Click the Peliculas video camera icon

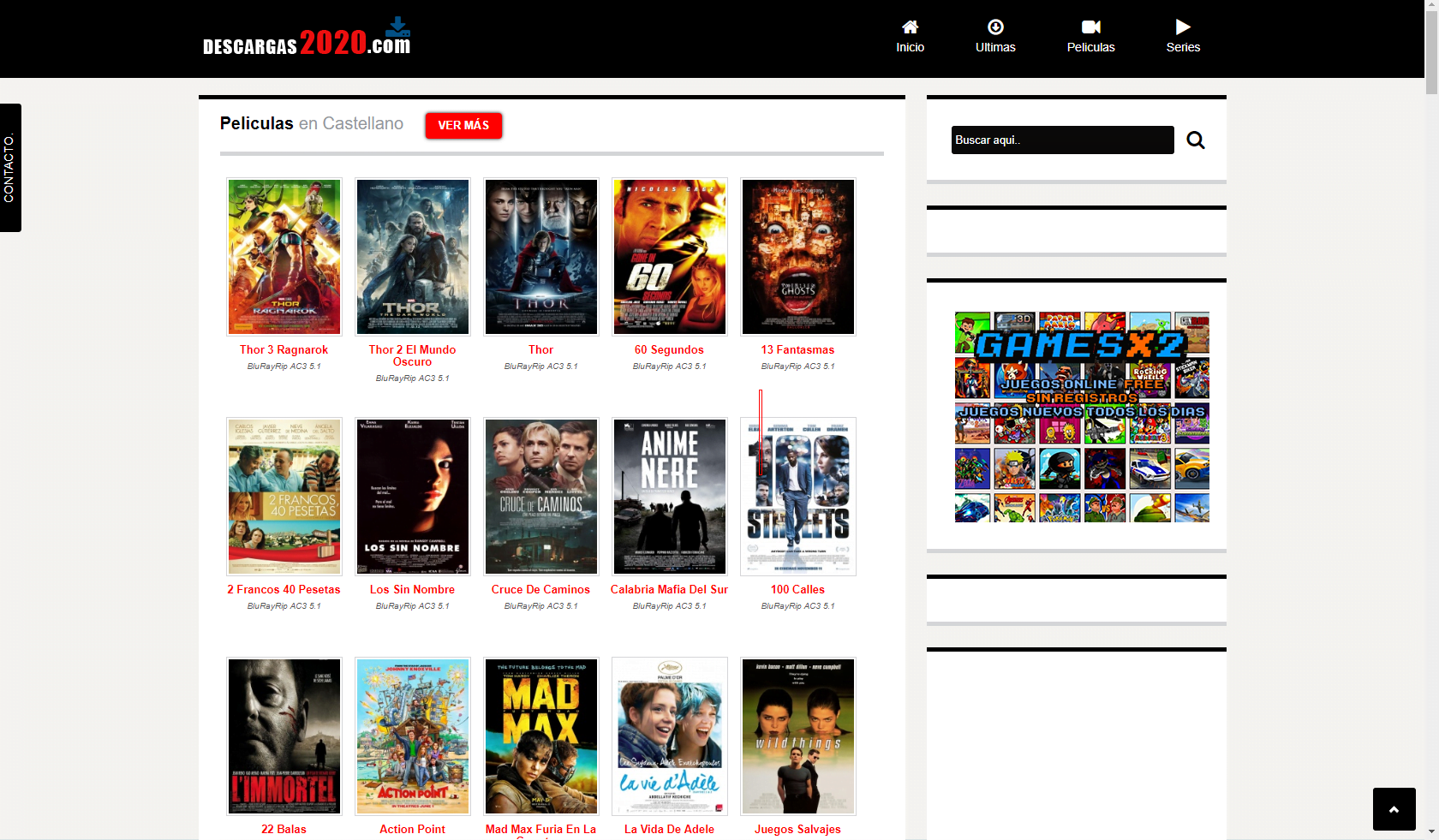click(x=1090, y=27)
